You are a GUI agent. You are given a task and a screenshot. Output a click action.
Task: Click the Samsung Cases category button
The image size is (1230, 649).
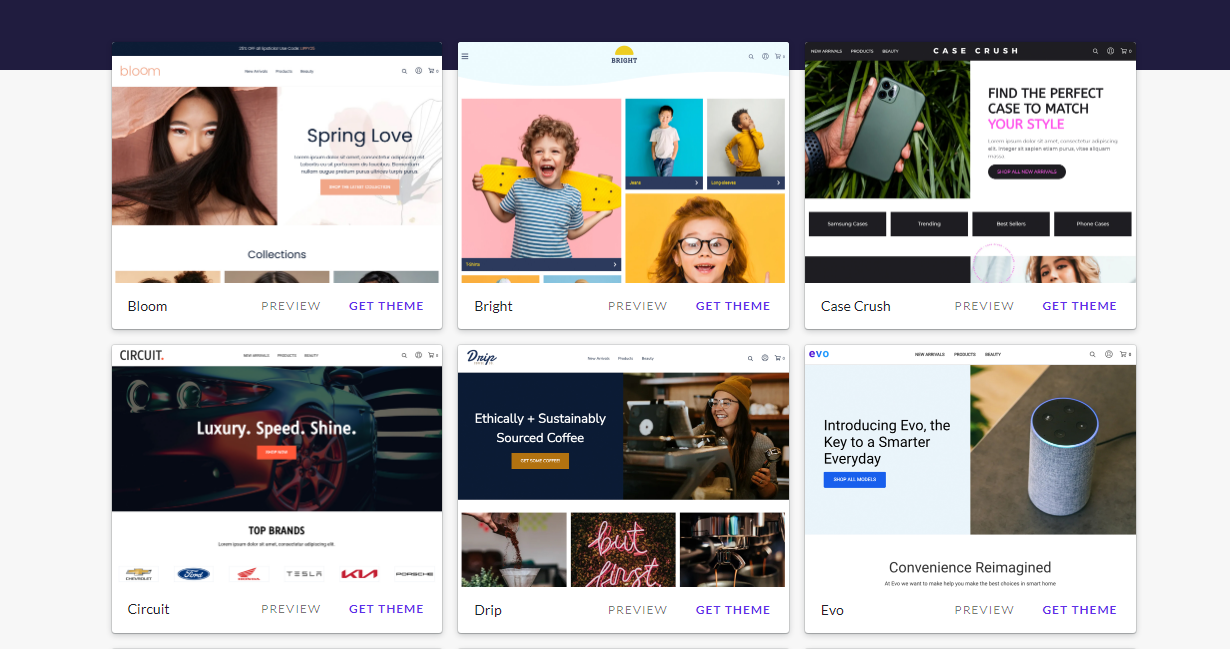click(847, 224)
